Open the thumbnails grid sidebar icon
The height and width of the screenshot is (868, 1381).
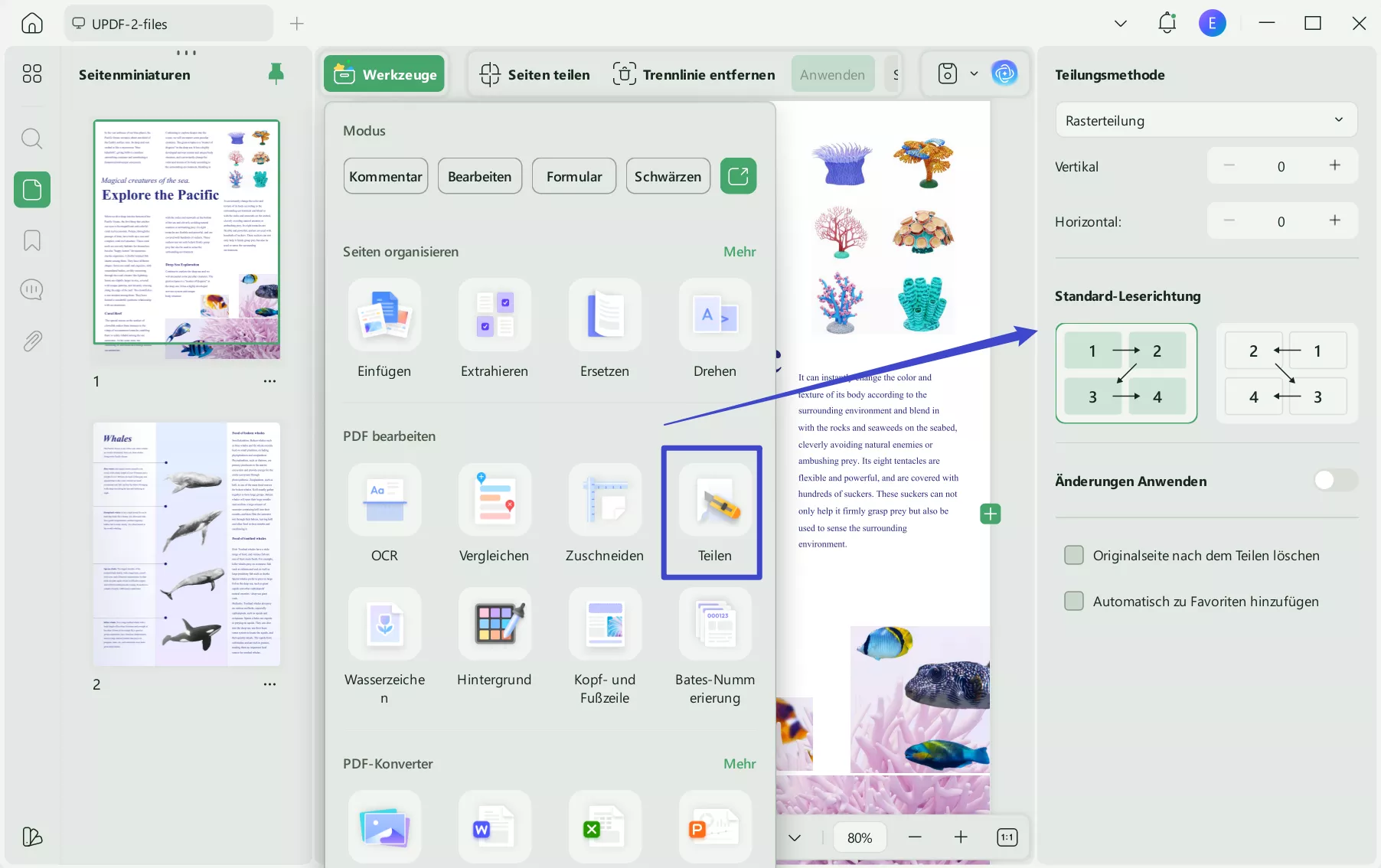click(32, 73)
